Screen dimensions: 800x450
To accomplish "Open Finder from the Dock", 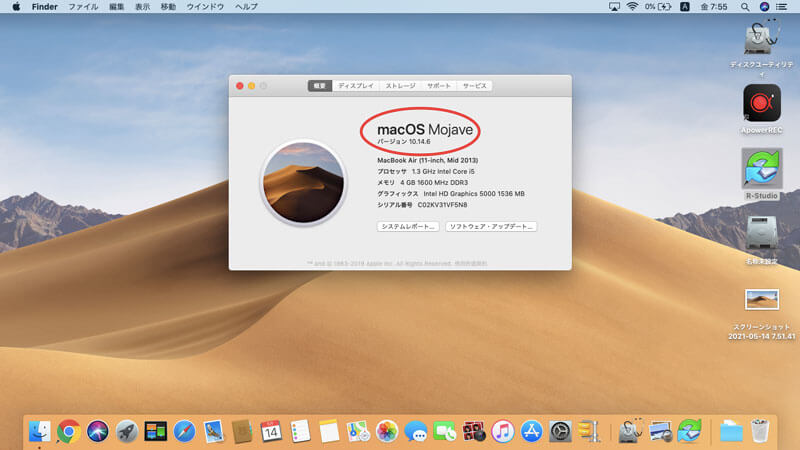I will tap(40, 432).
